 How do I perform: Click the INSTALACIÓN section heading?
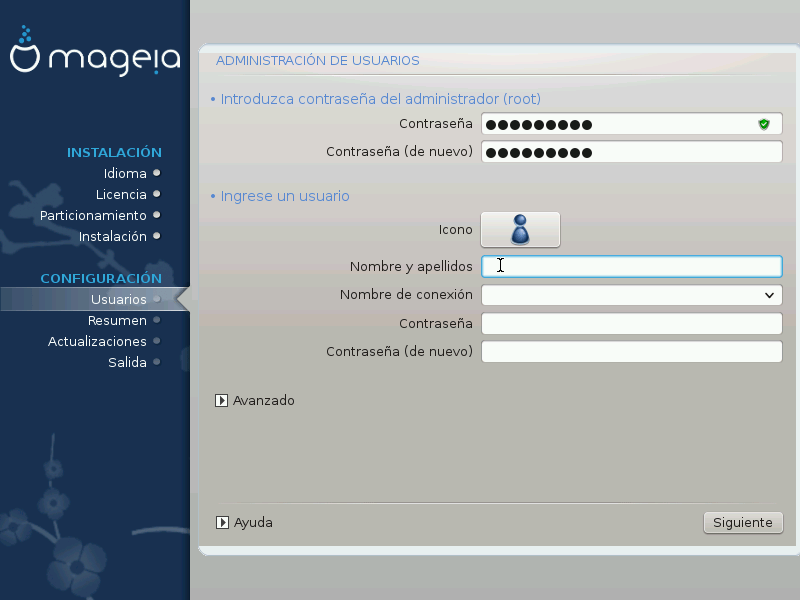coord(114,152)
